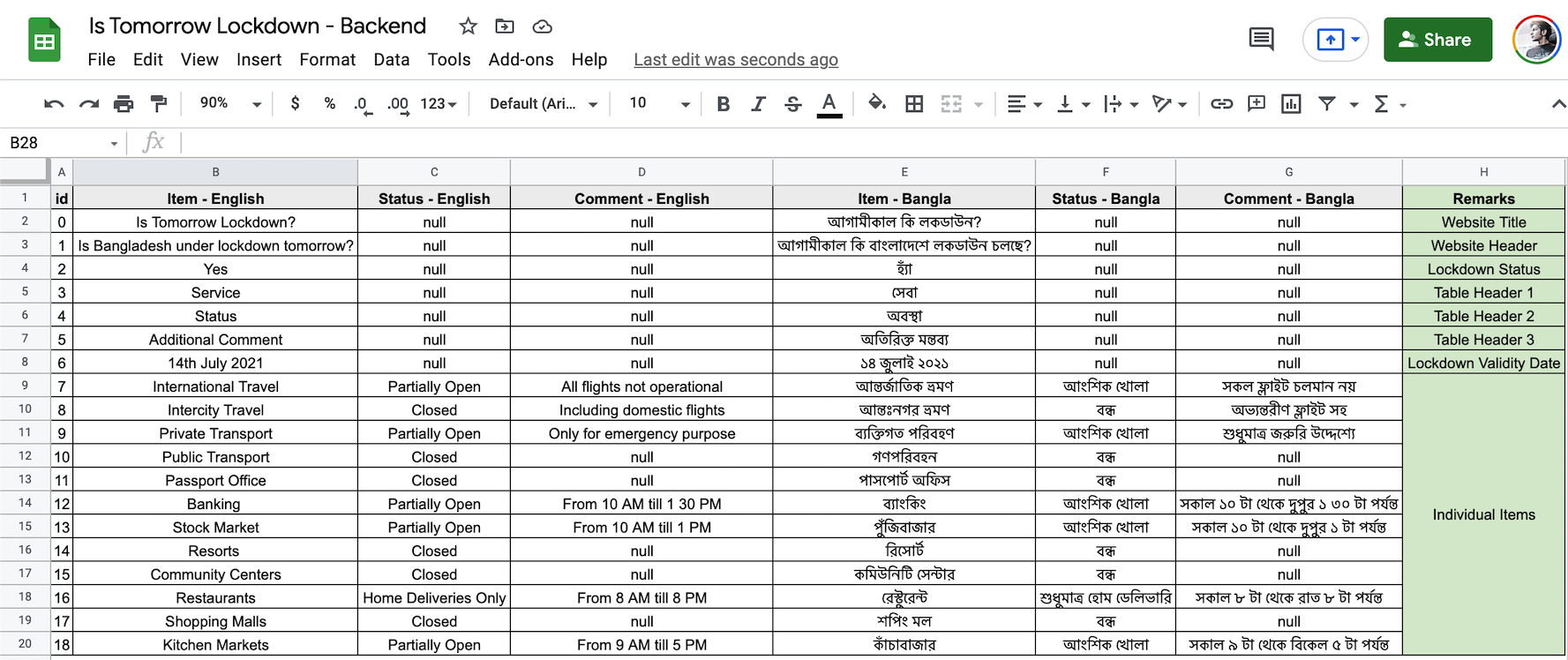Open the Sheets home icon
Viewport: 1568px width, 660px height.
44,40
